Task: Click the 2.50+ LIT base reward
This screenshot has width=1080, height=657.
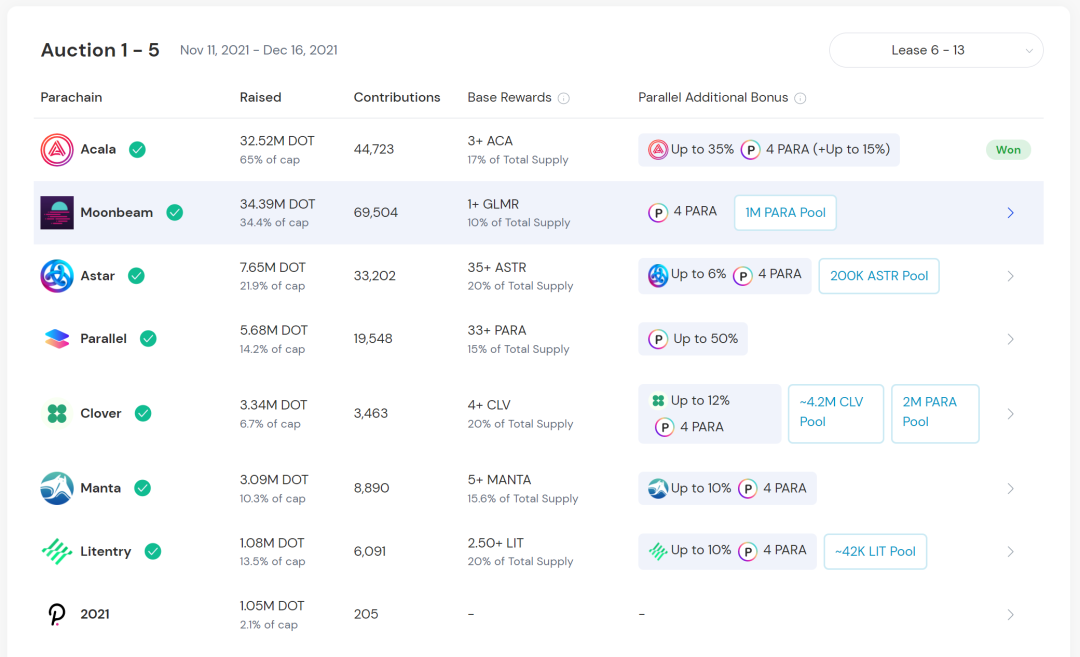Action: pos(495,543)
